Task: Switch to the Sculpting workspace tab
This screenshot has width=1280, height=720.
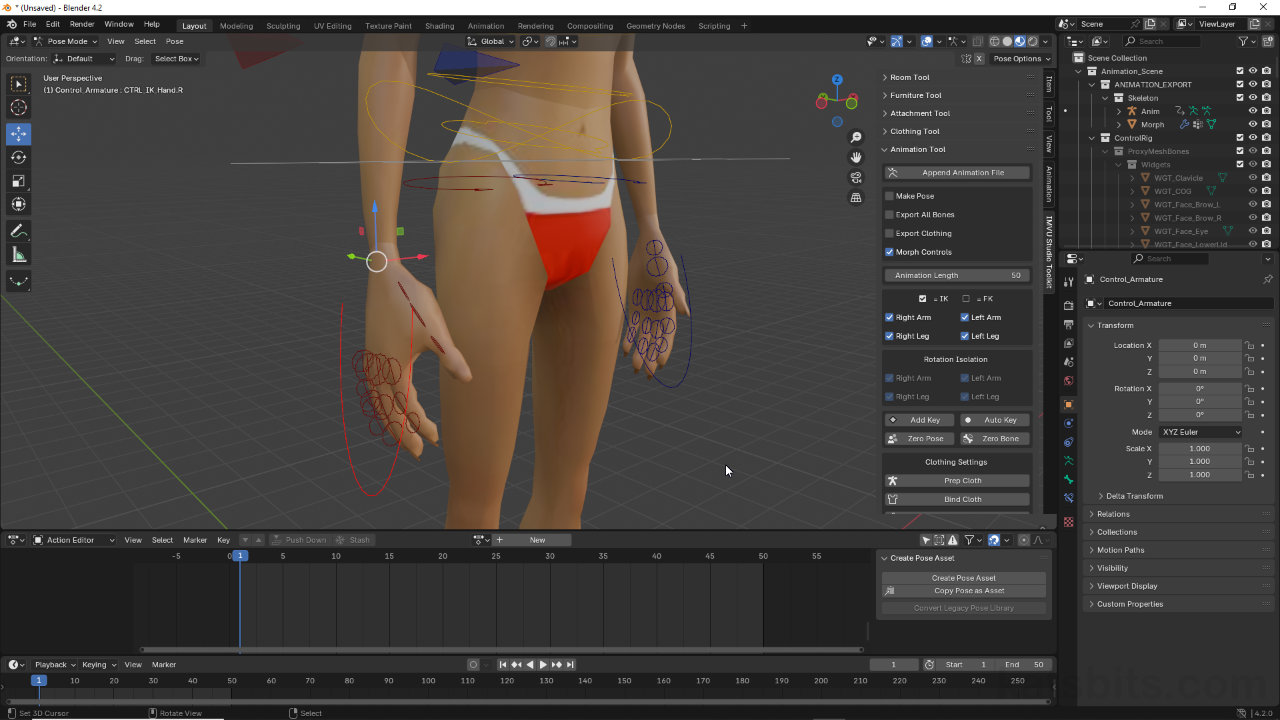Action: (x=283, y=26)
